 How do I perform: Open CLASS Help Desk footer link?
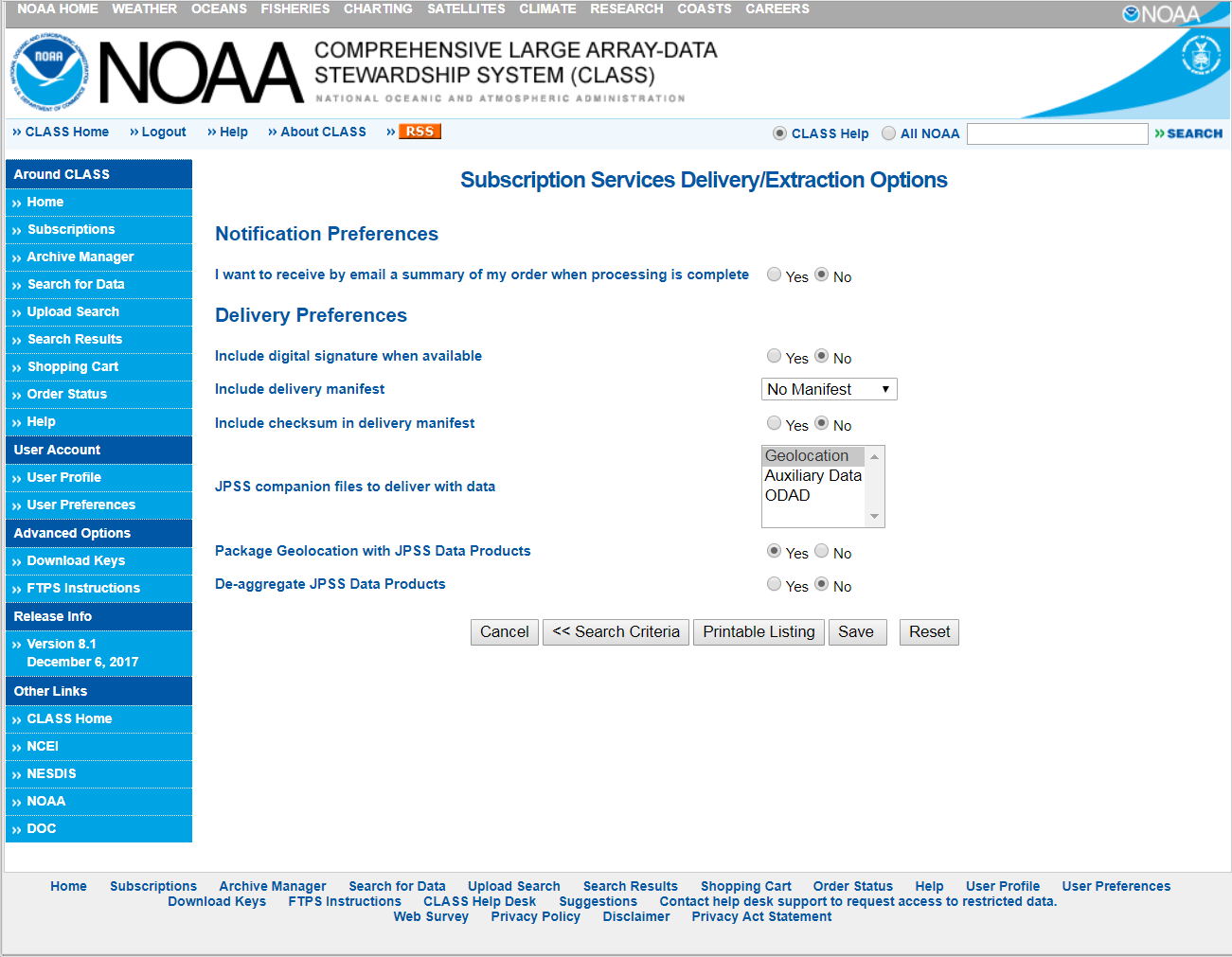tap(480, 901)
